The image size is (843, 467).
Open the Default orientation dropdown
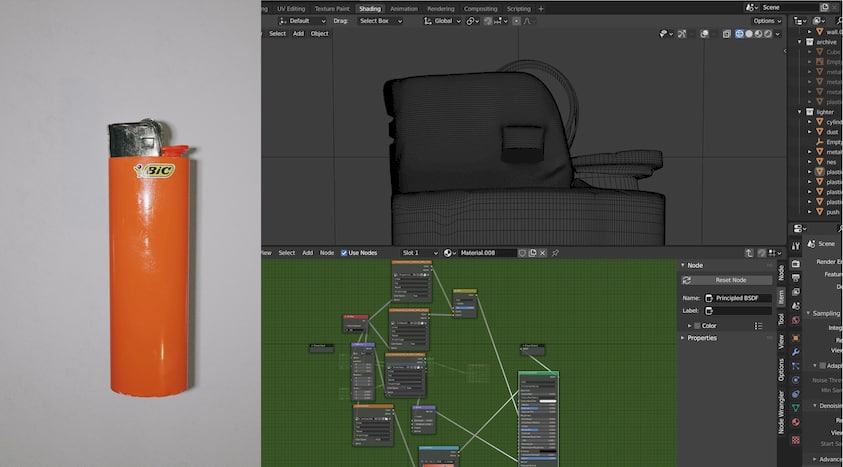tap(302, 21)
